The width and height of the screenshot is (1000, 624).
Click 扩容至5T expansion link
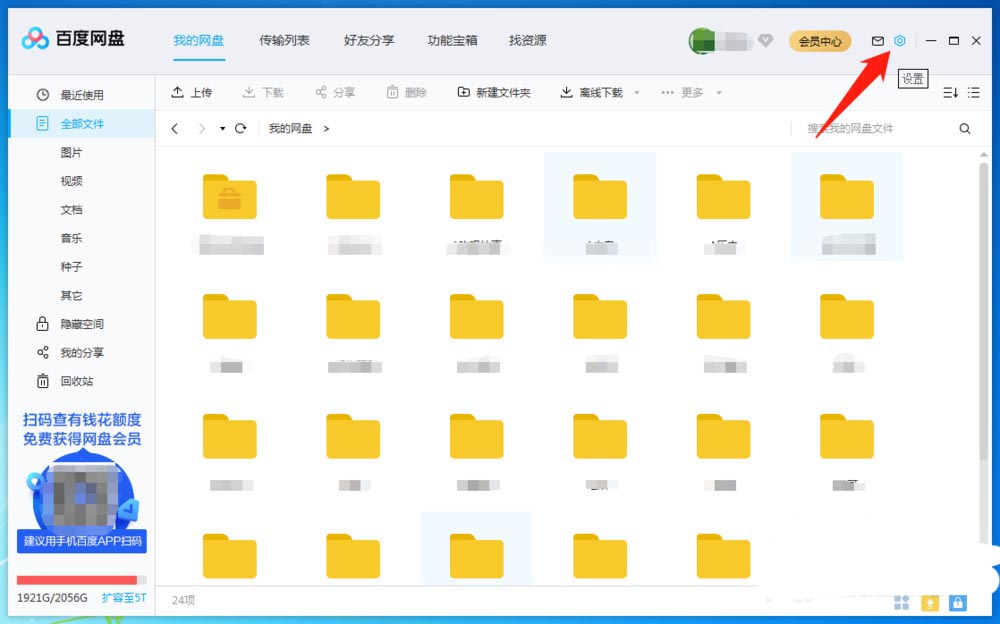[124, 598]
